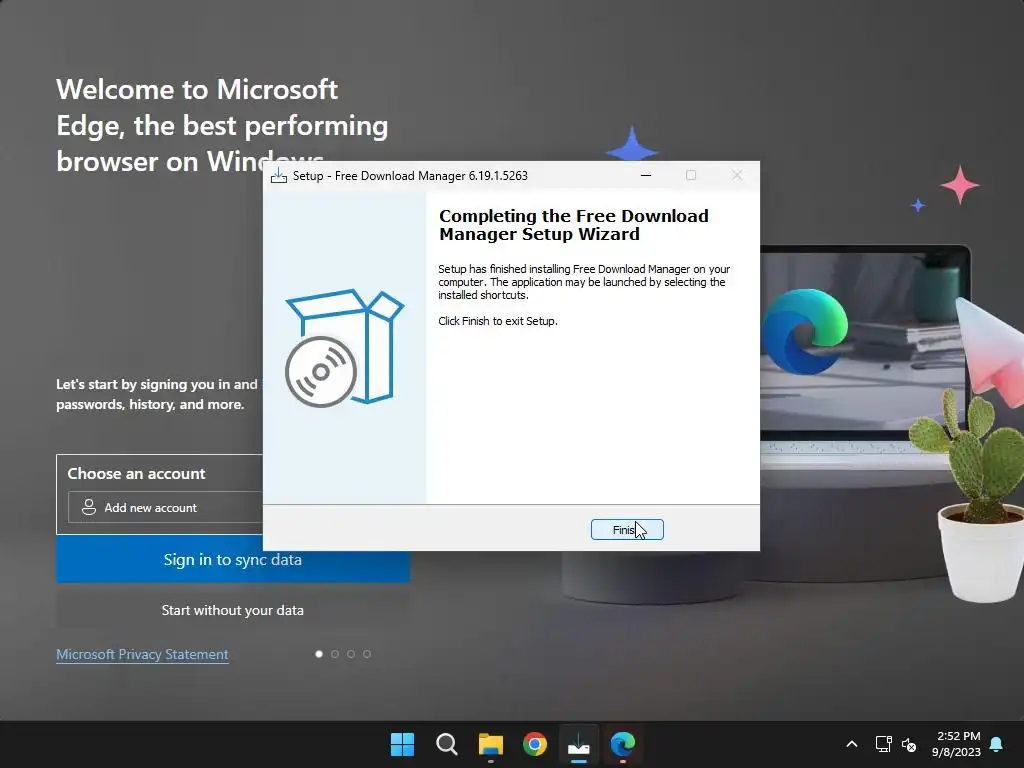Click the muted volume tray icon
Viewport: 1024px width, 768px height.
click(x=909, y=744)
